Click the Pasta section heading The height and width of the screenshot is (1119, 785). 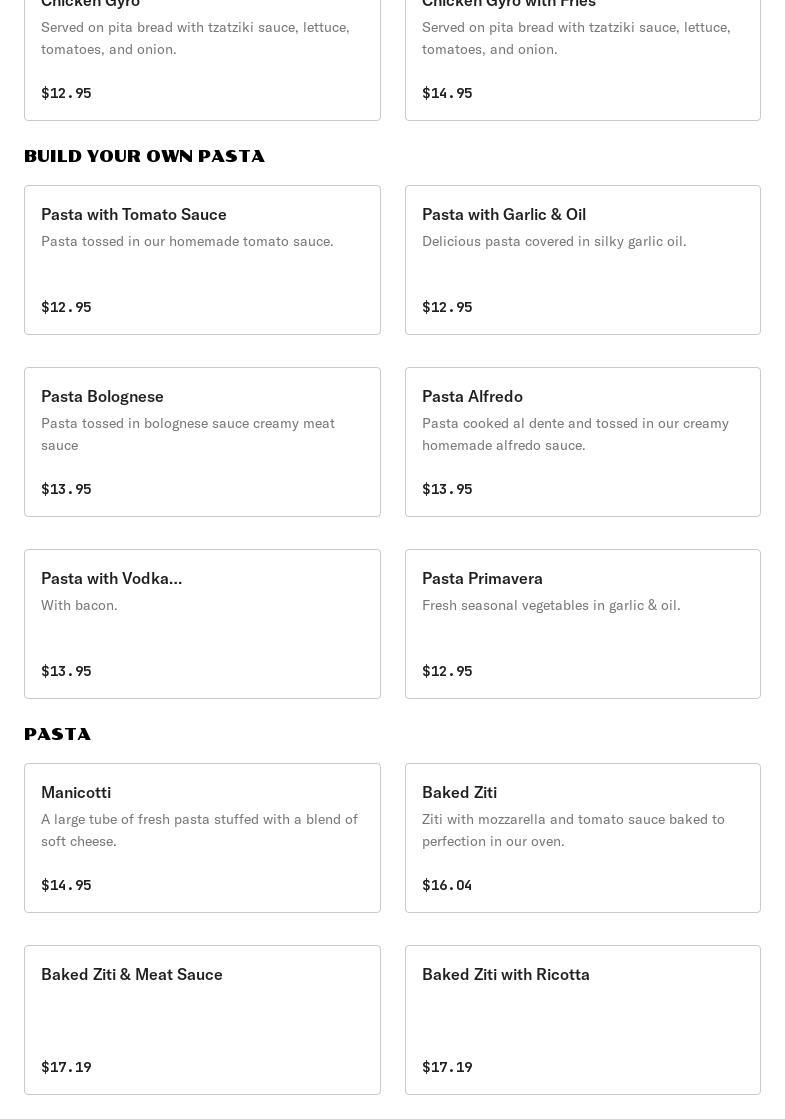[x=57, y=734]
